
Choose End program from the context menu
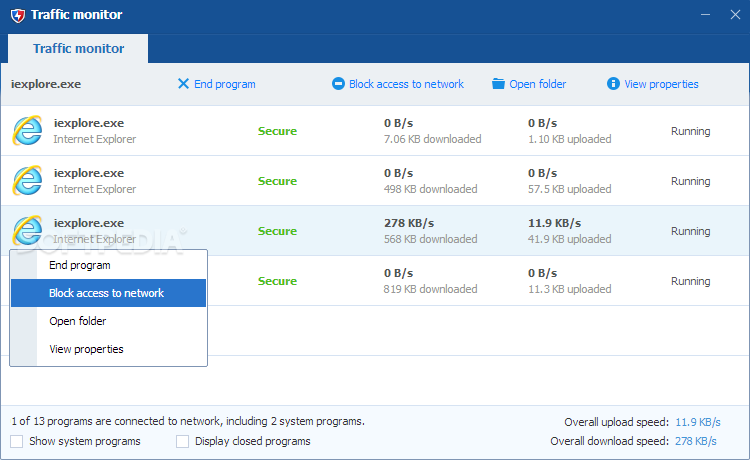tap(109, 265)
